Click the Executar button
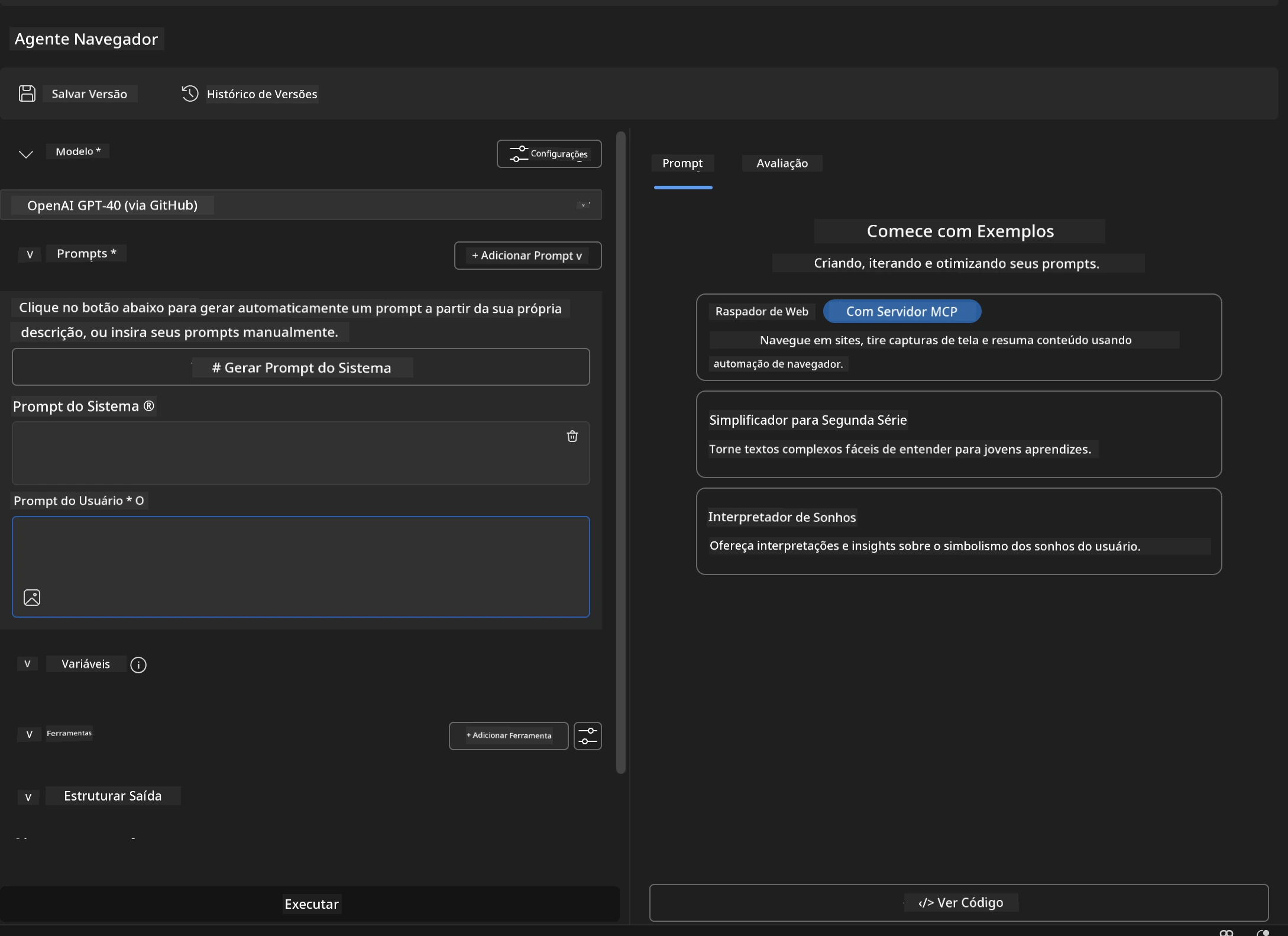1288x936 pixels. tap(310, 904)
